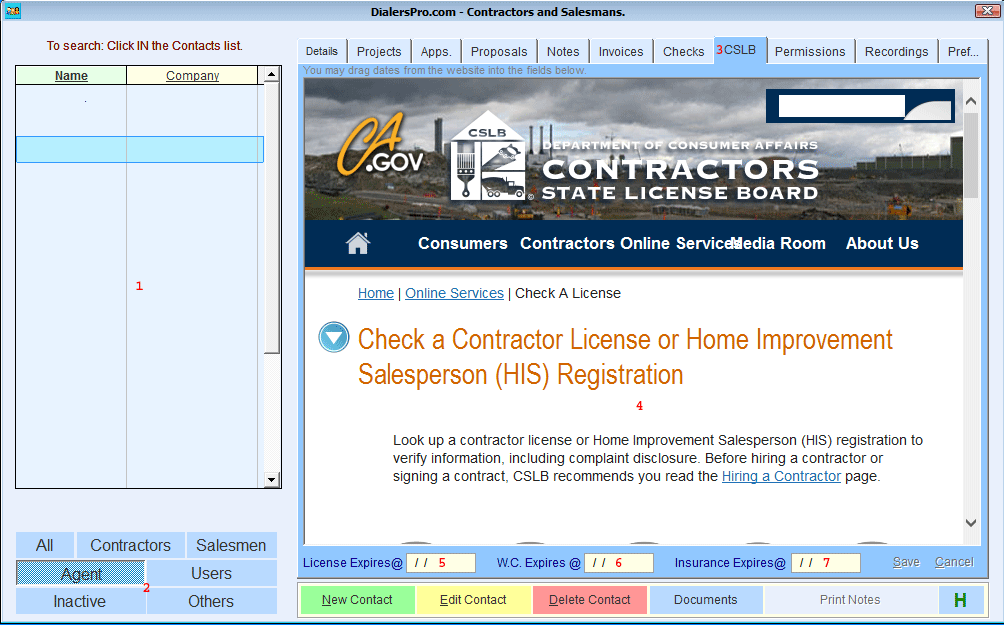Viewport: 1004px width, 625px height.
Task: Select the highlighted row in Contacts list
Action: [x=140, y=149]
